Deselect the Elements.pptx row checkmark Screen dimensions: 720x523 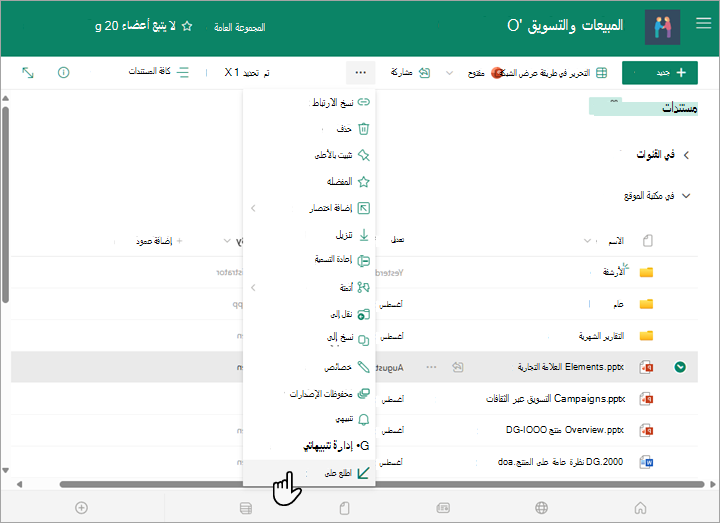click(x=680, y=367)
